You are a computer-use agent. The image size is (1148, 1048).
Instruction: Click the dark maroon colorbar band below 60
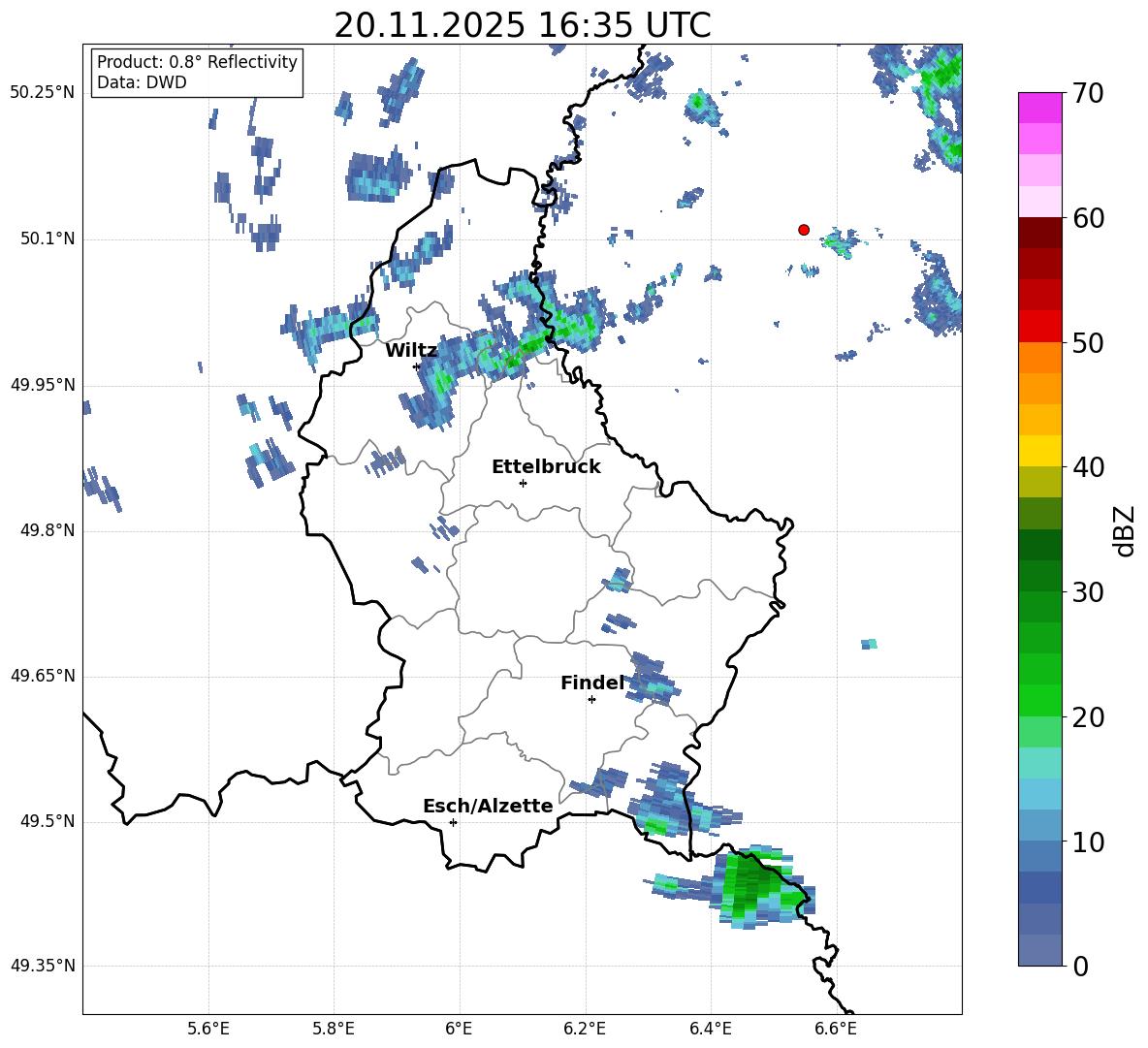[x=1039, y=233]
